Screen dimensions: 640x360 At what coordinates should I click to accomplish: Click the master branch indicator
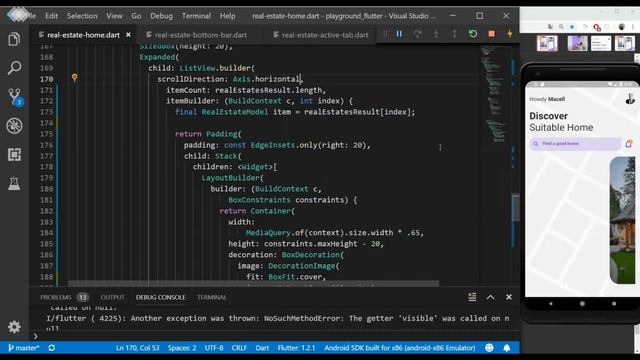point(23,348)
